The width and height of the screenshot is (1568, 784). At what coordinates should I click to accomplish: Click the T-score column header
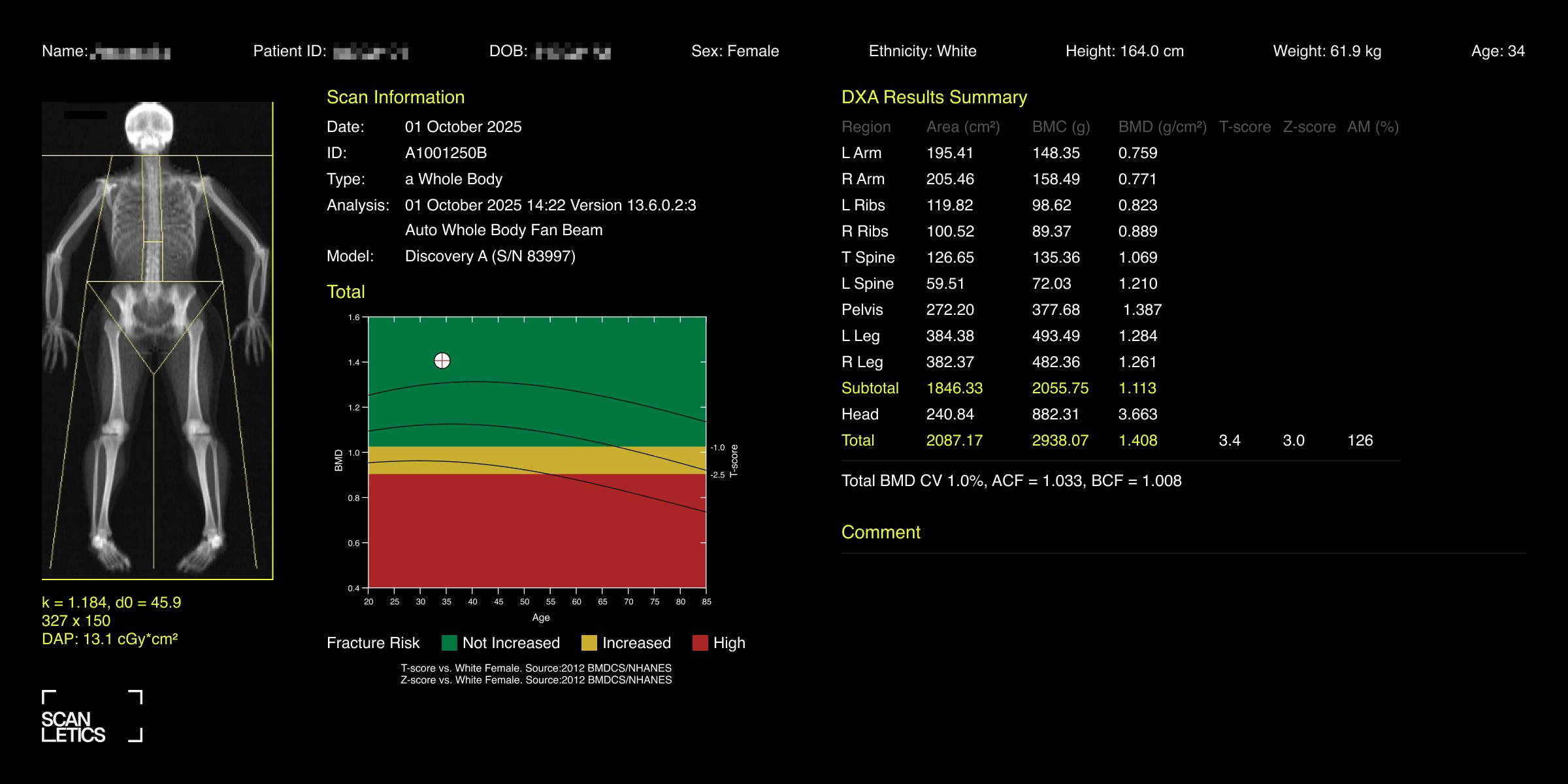point(1245,127)
